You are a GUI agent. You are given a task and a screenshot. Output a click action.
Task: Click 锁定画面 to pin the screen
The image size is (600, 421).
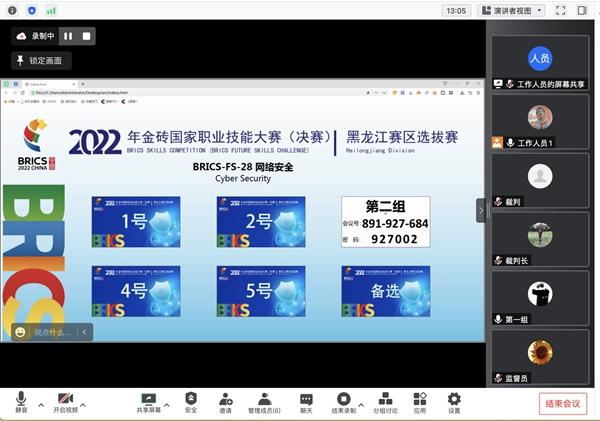pos(41,60)
